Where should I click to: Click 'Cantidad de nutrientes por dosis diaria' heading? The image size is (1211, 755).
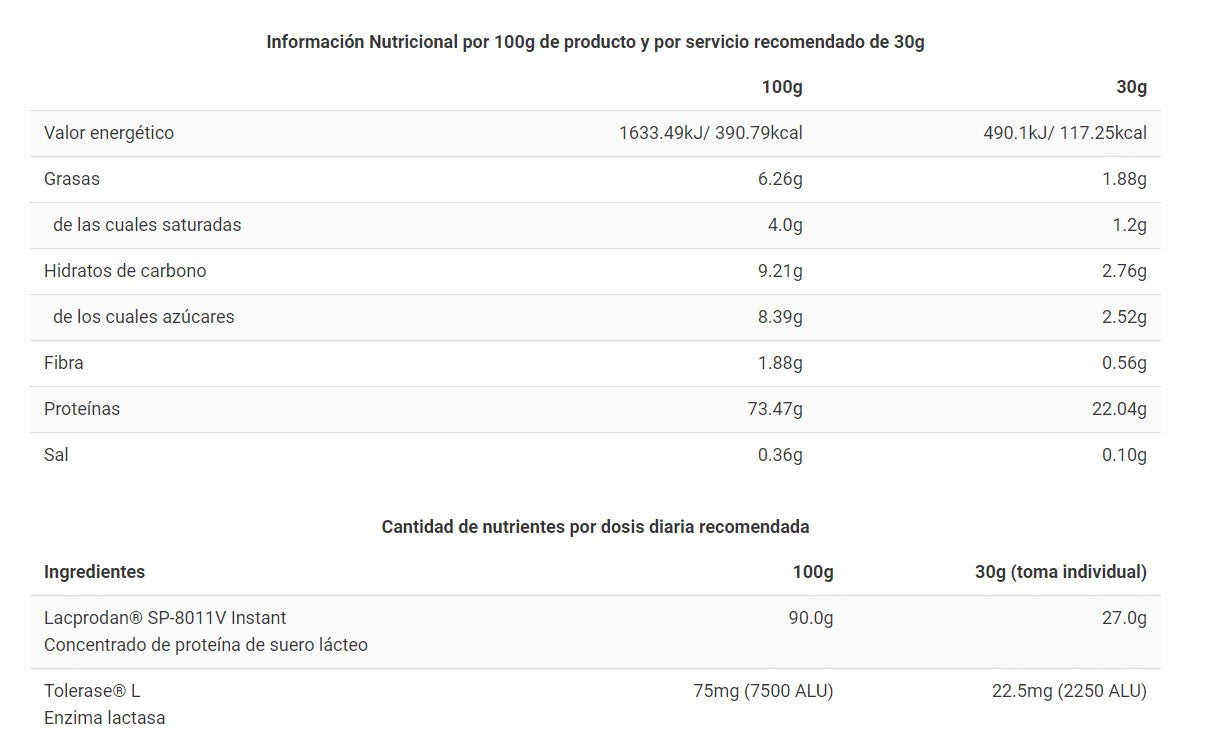[595, 527]
